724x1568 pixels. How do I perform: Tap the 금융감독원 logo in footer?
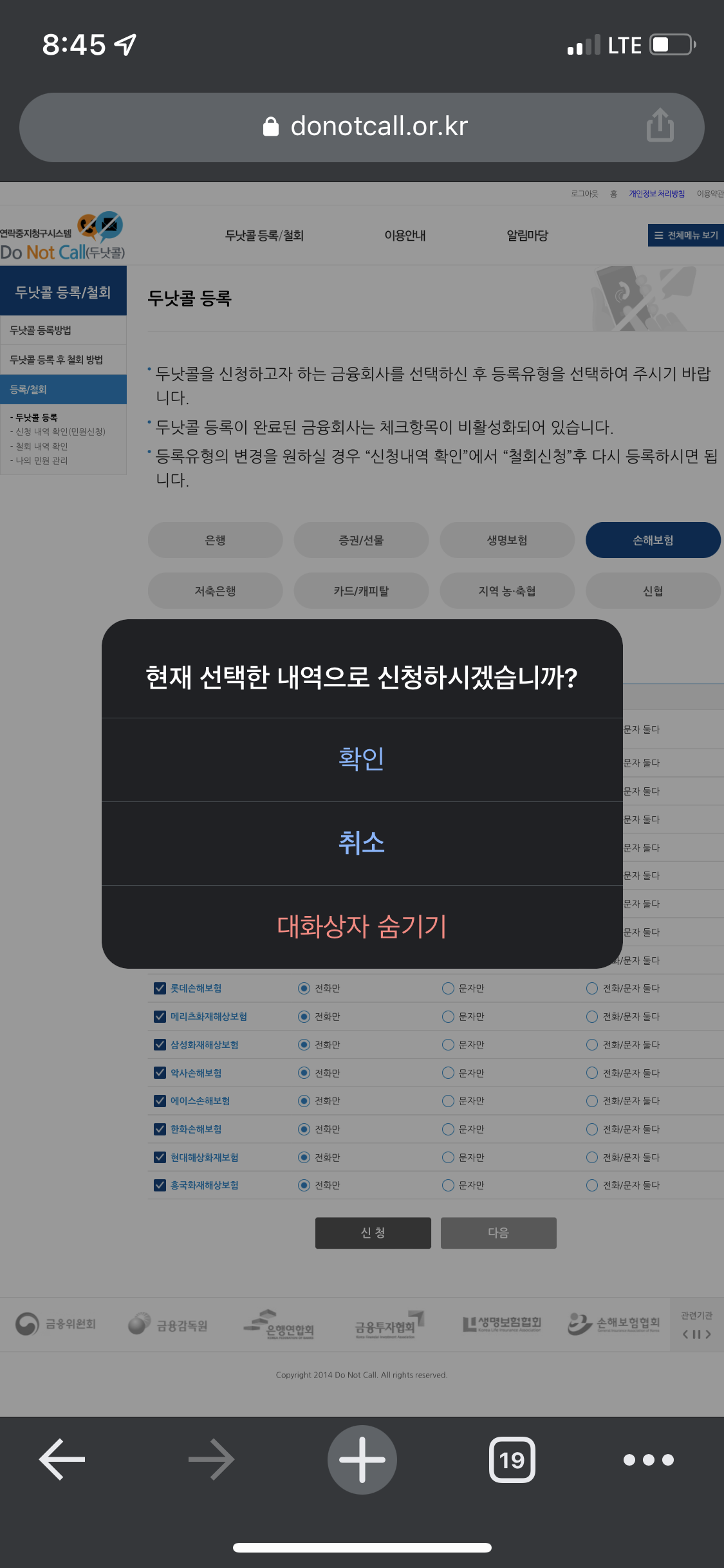point(168,1325)
